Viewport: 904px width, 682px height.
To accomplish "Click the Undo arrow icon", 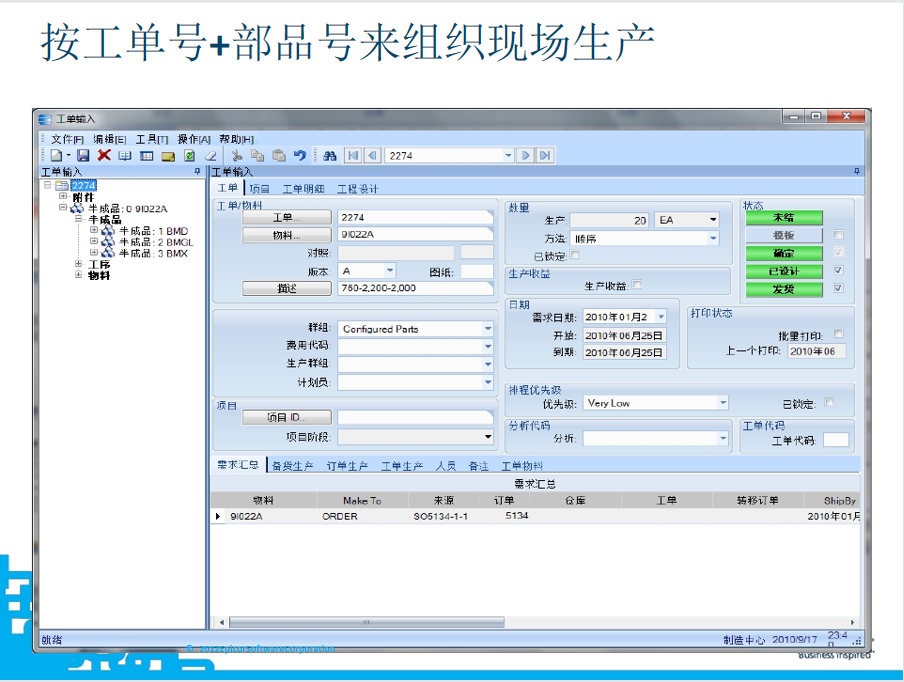I will click(299, 155).
